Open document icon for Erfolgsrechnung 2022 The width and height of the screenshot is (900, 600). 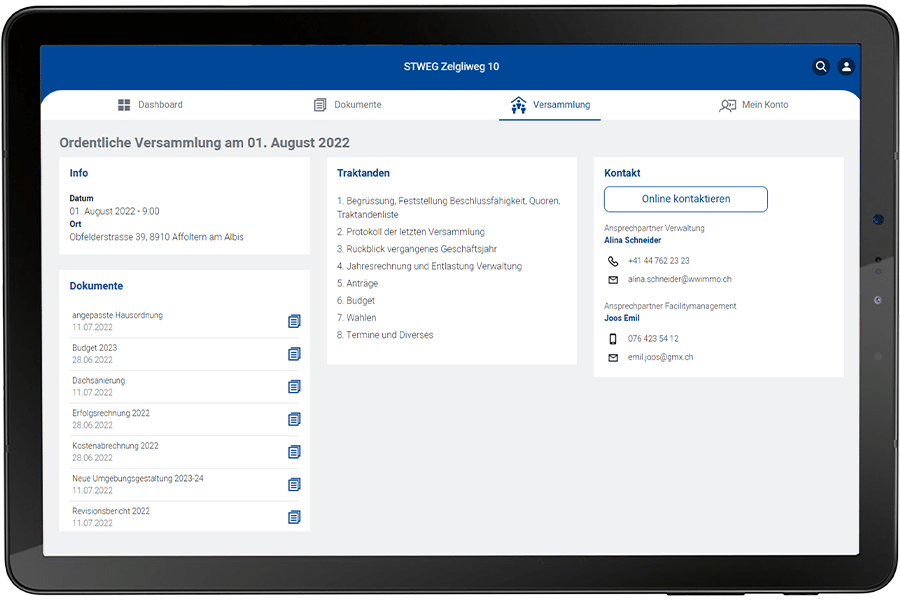294,419
